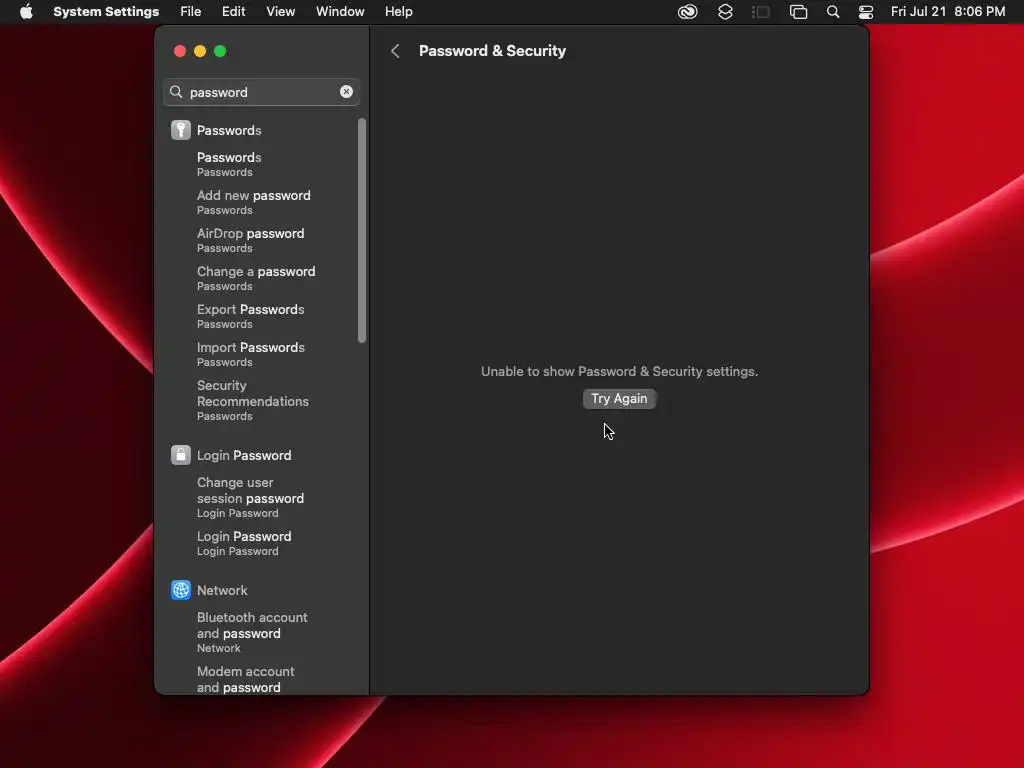Open the layers stack menu bar icon
This screenshot has width=1024, height=768.
pyautogui.click(x=725, y=12)
